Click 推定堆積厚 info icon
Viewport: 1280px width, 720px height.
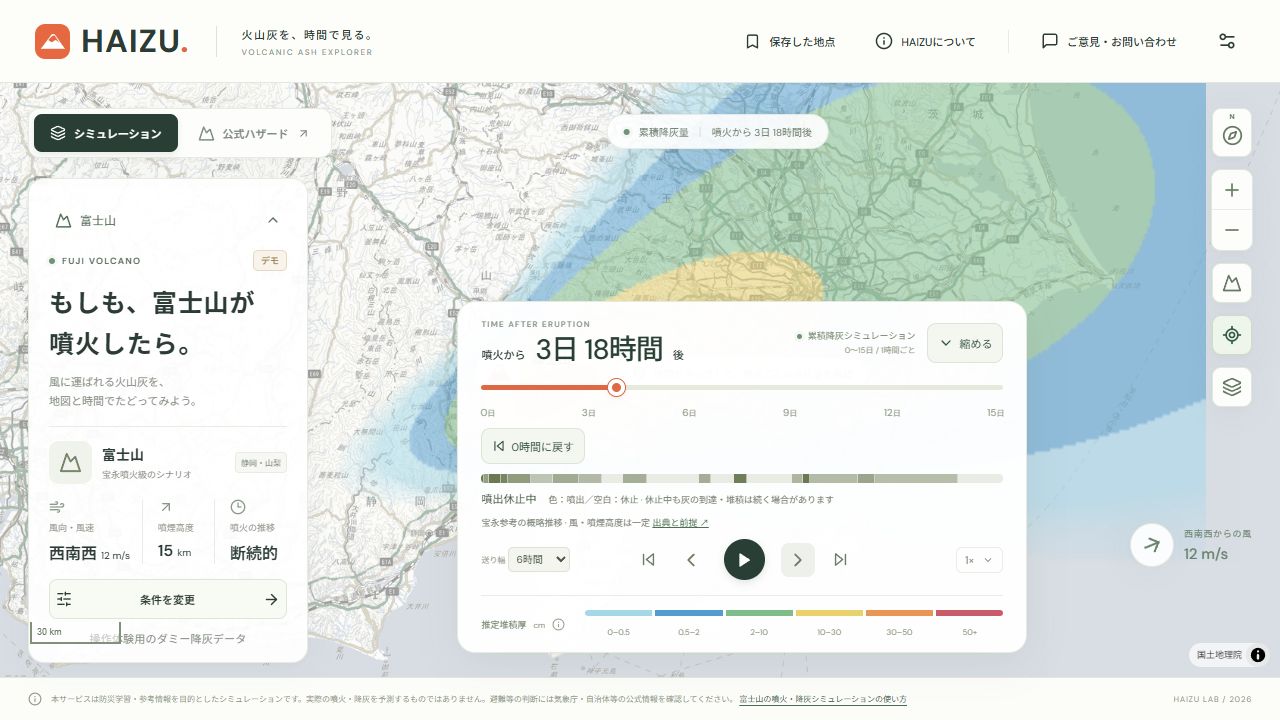tap(558, 625)
